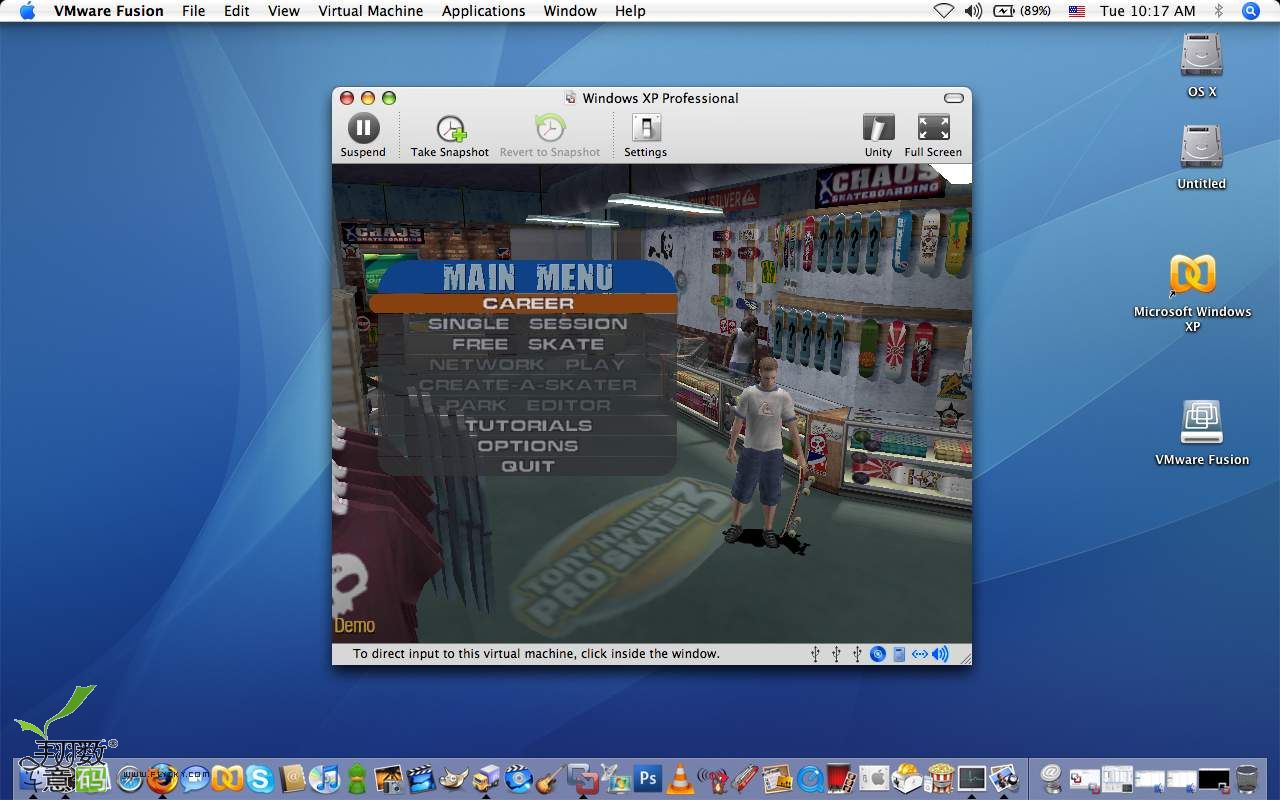Open the Help menu
This screenshot has width=1280, height=800.
[x=630, y=11]
